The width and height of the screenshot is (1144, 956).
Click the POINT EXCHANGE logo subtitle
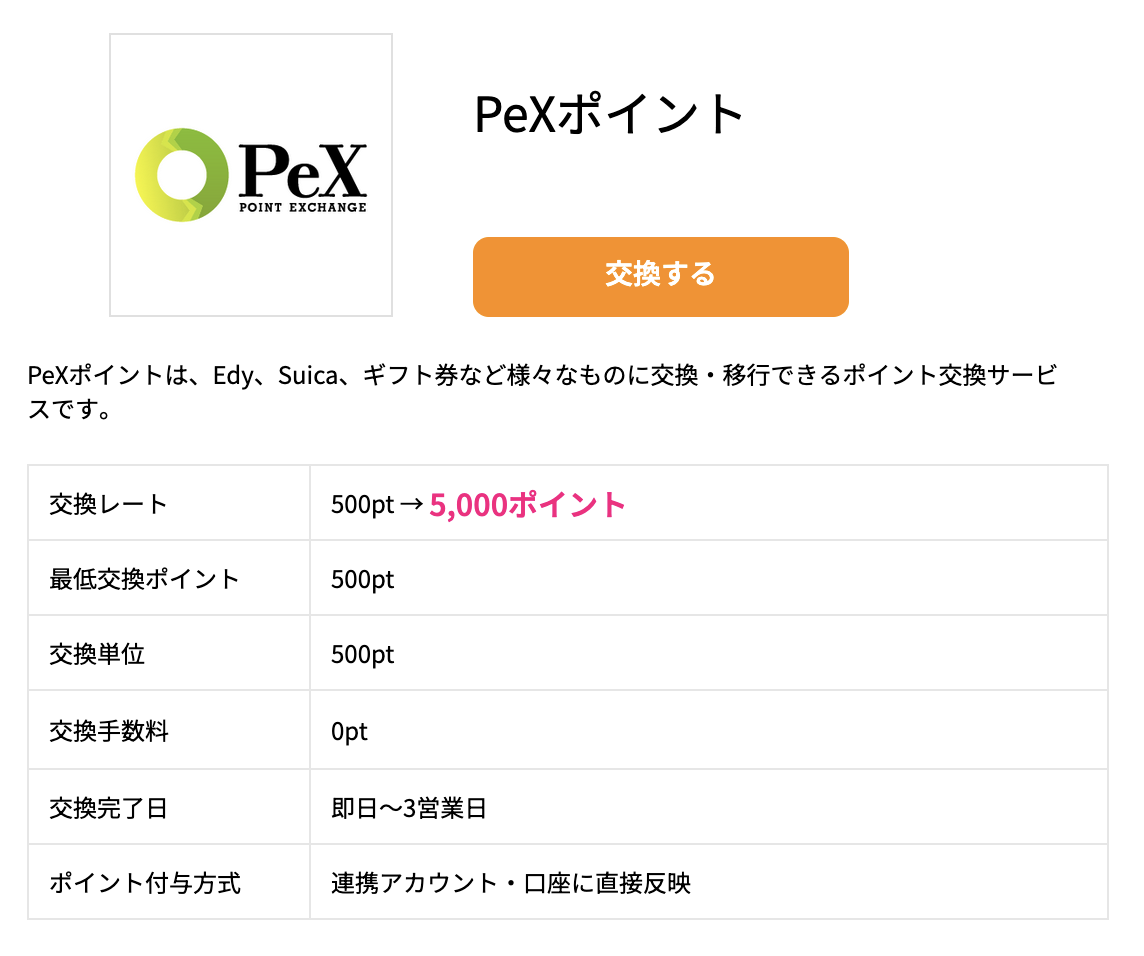coord(302,207)
